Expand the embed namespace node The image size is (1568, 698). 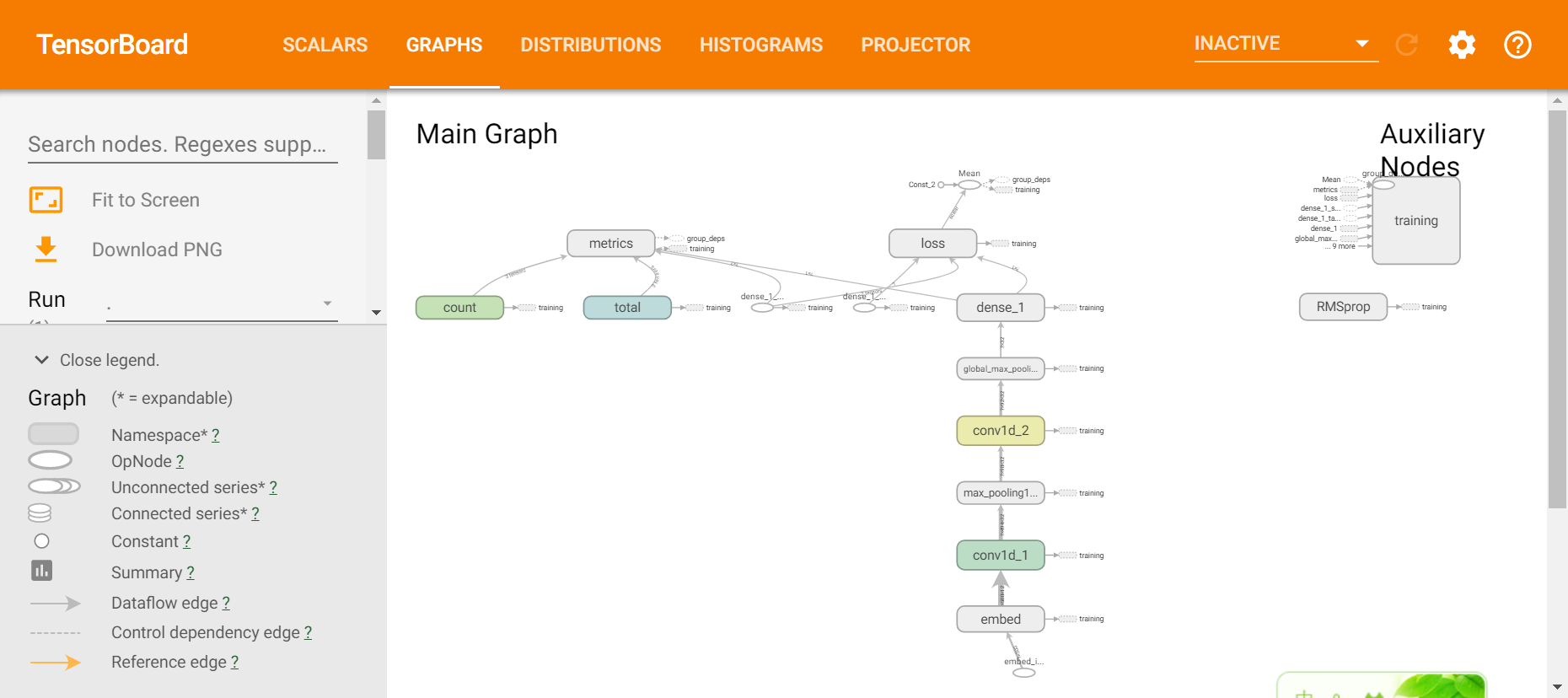[x=1001, y=619]
